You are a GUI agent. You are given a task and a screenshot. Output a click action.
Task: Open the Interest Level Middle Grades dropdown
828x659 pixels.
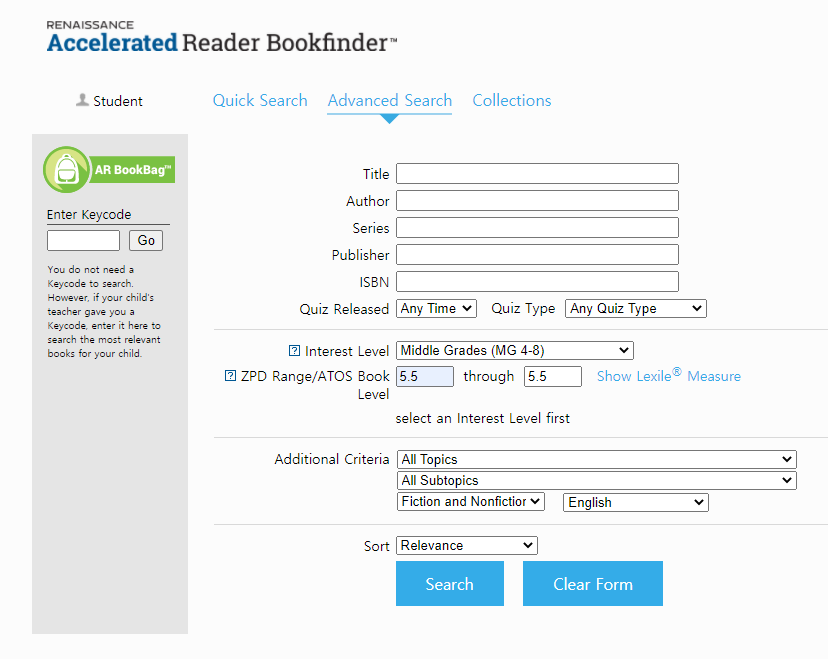[x=515, y=350]
